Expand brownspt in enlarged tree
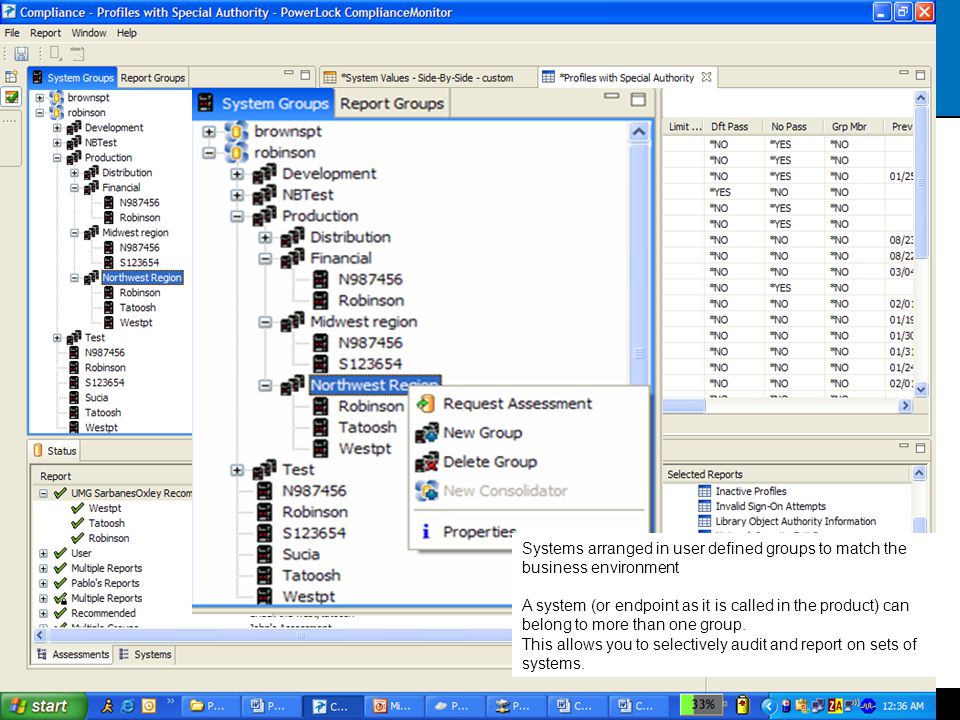This screenshot has height=720, width=960. [209, 132]
